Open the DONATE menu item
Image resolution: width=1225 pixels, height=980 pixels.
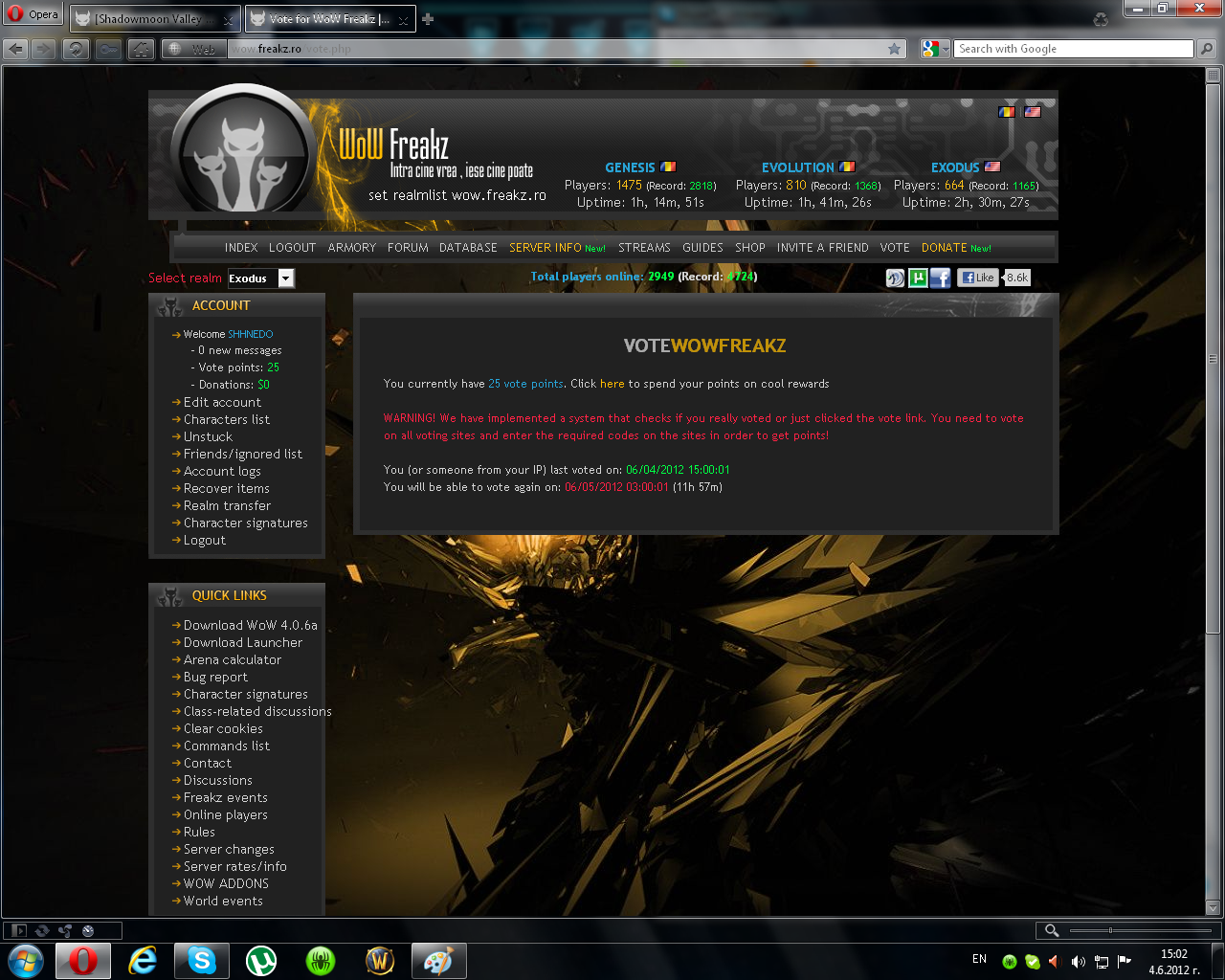(945, 248)
